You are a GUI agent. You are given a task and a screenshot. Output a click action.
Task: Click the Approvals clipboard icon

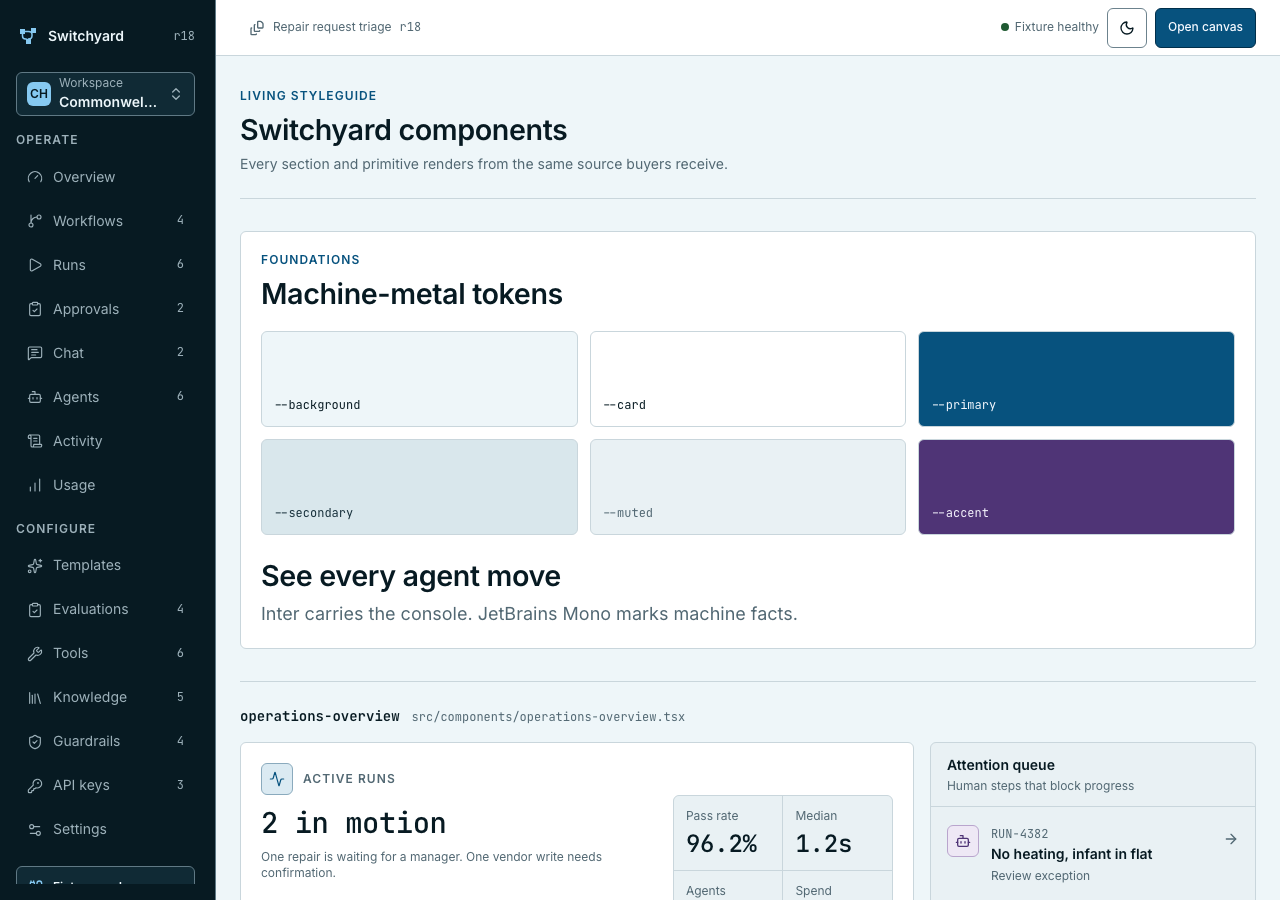point(35,309)
